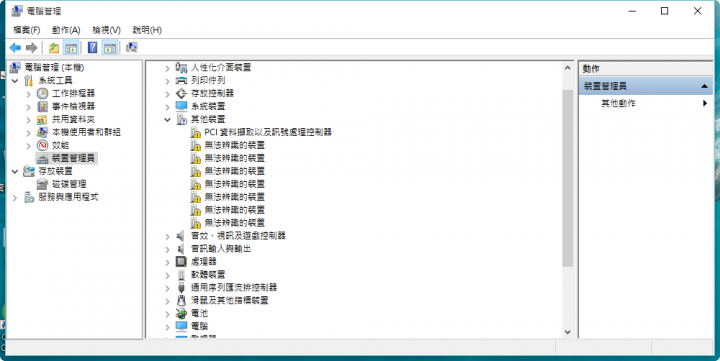Click the Scan for hardware changes icon
The width and height of the screenshot is (720, 361).
(x=132, y=47)
